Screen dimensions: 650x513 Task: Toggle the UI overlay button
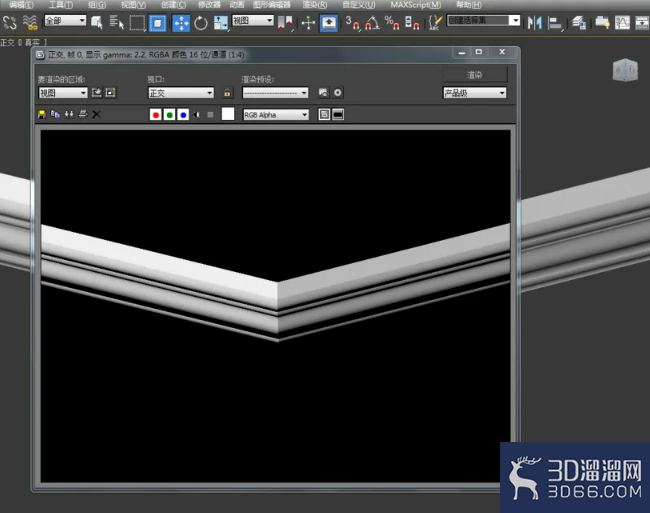pyautogui.click(x=324, y=114)
